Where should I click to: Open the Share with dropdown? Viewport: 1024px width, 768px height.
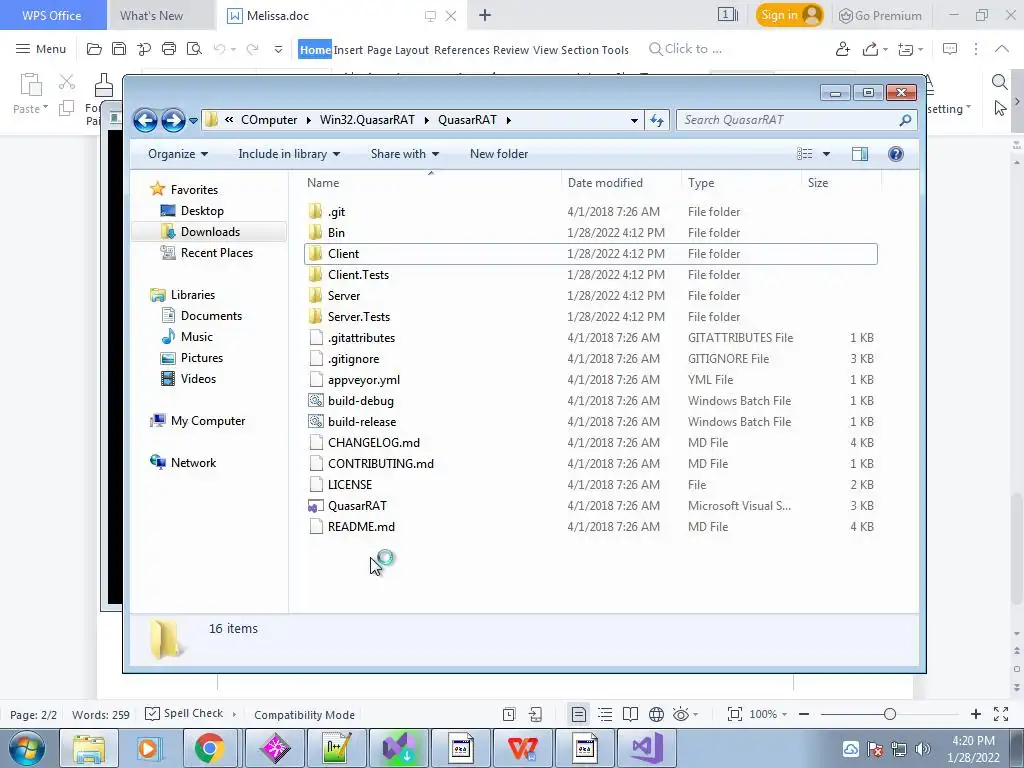(x=405, y=154)
